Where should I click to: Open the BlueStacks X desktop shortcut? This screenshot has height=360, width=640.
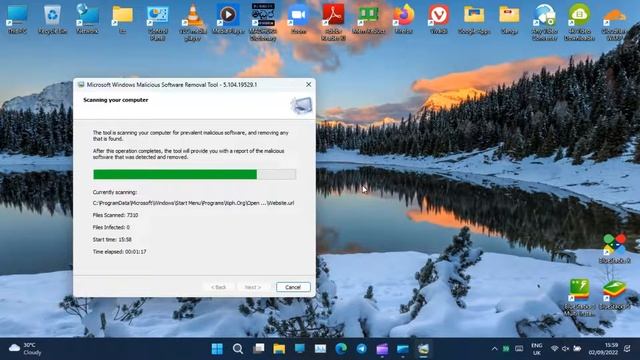click(x=615, y=248)
